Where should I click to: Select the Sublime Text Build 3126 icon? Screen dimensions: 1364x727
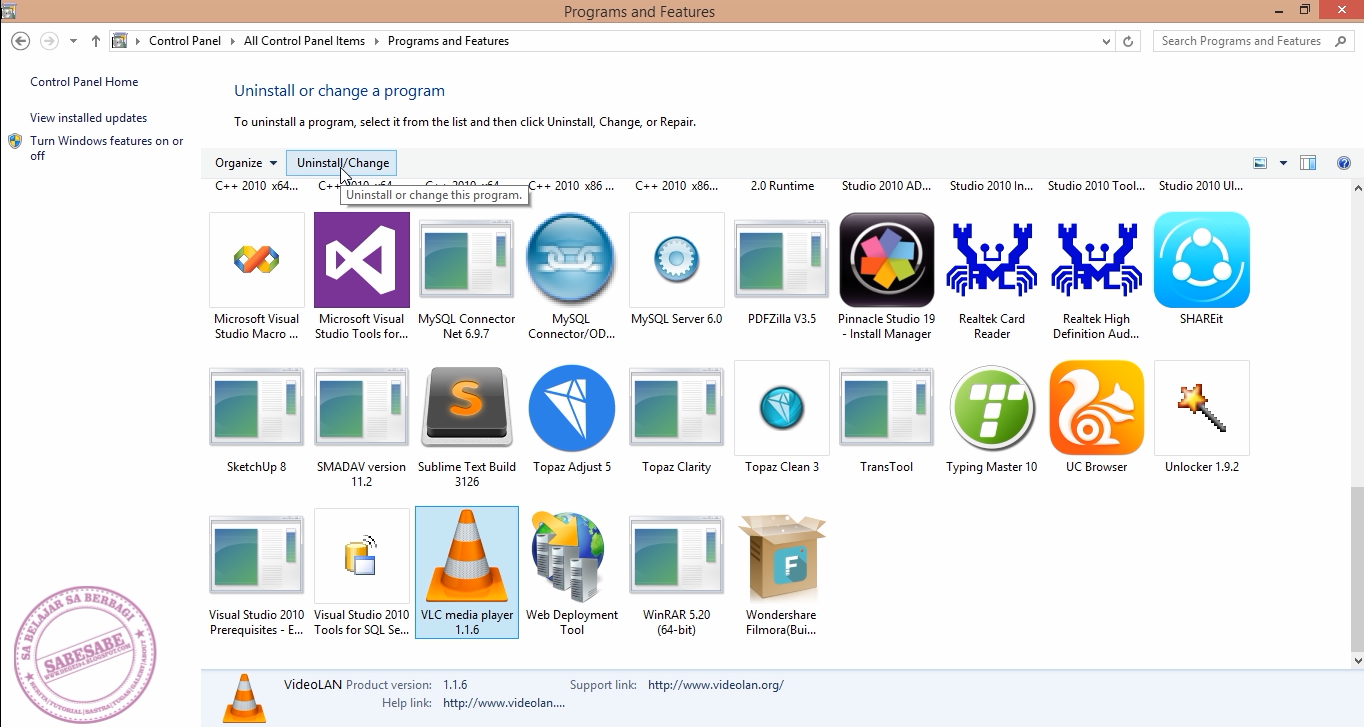pos(467,408)
